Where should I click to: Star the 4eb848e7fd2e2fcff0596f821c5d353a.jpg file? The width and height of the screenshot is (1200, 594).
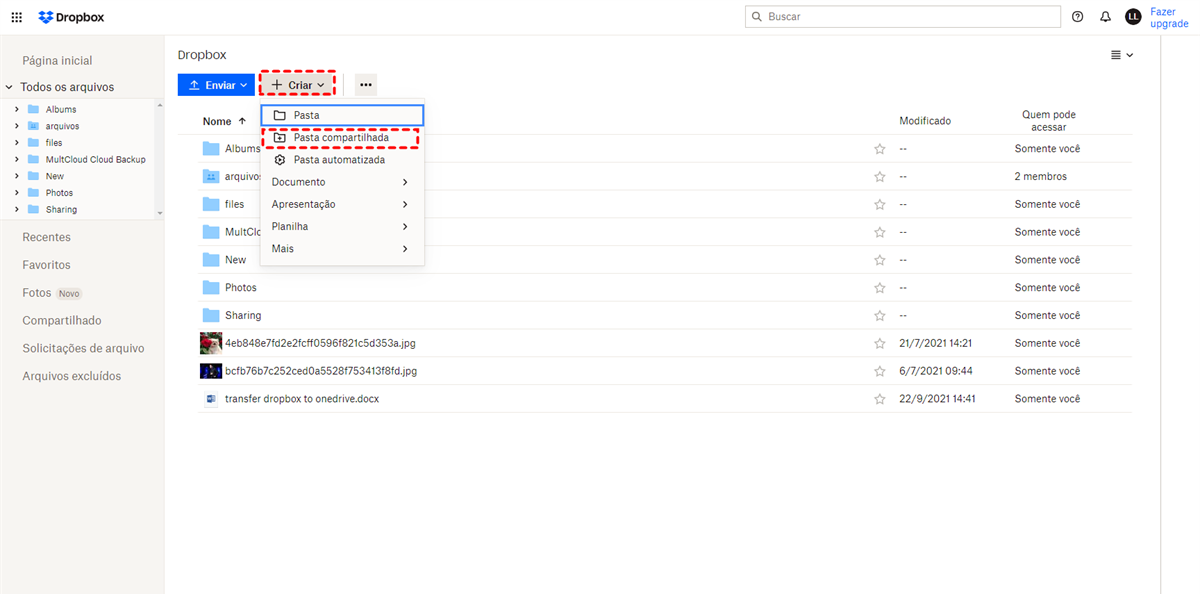coord(880,343)
